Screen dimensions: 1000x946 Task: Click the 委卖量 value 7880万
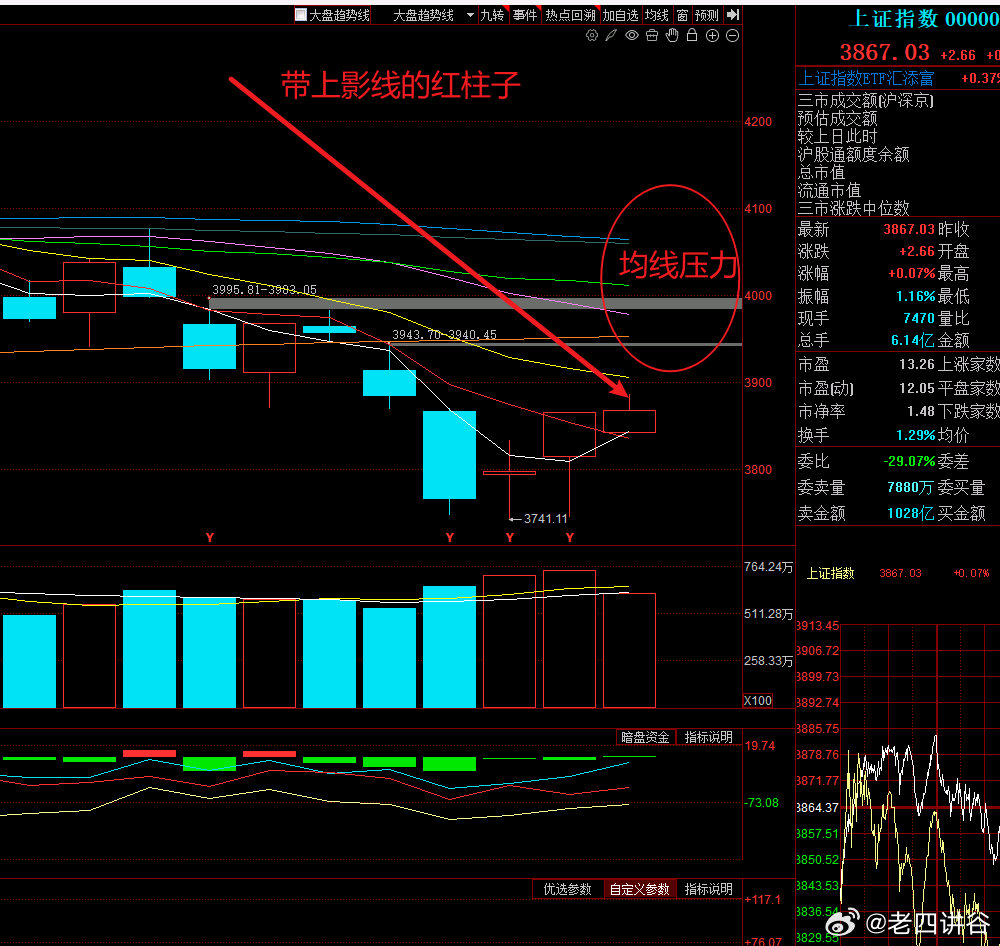point(910,487)
